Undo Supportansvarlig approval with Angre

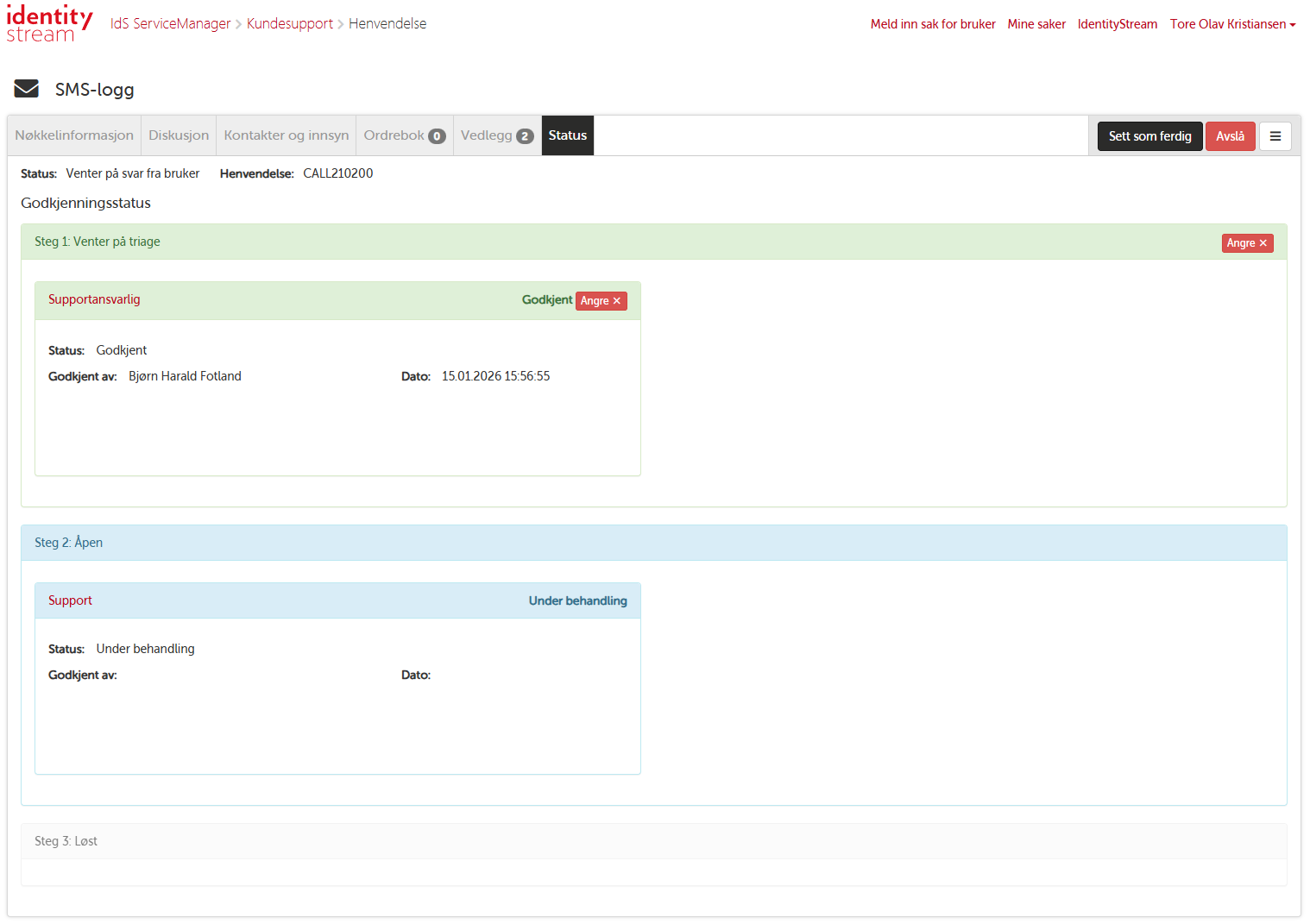click(601, 301)
